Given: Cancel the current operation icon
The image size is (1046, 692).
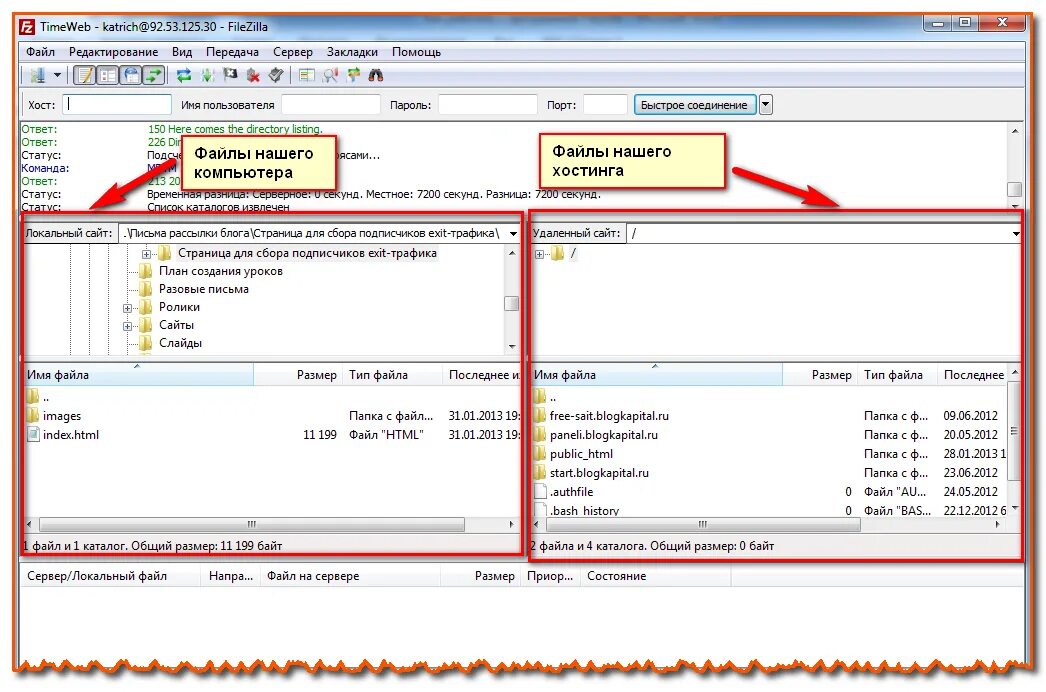Looking at the screenshot, I should point(230,75).
